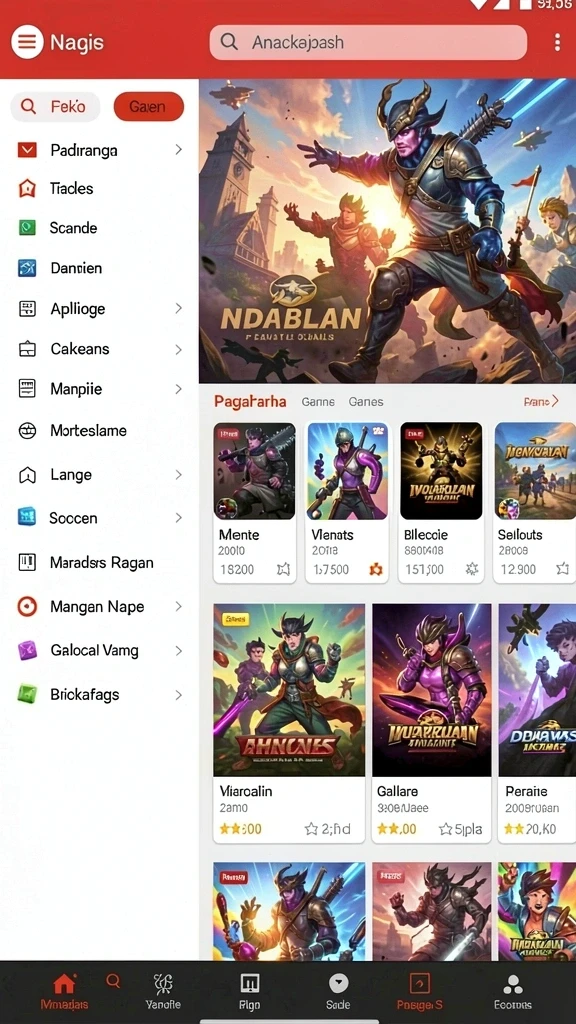
Task: Open the hamburger menu beside Nagis
Action: [27, 42]
